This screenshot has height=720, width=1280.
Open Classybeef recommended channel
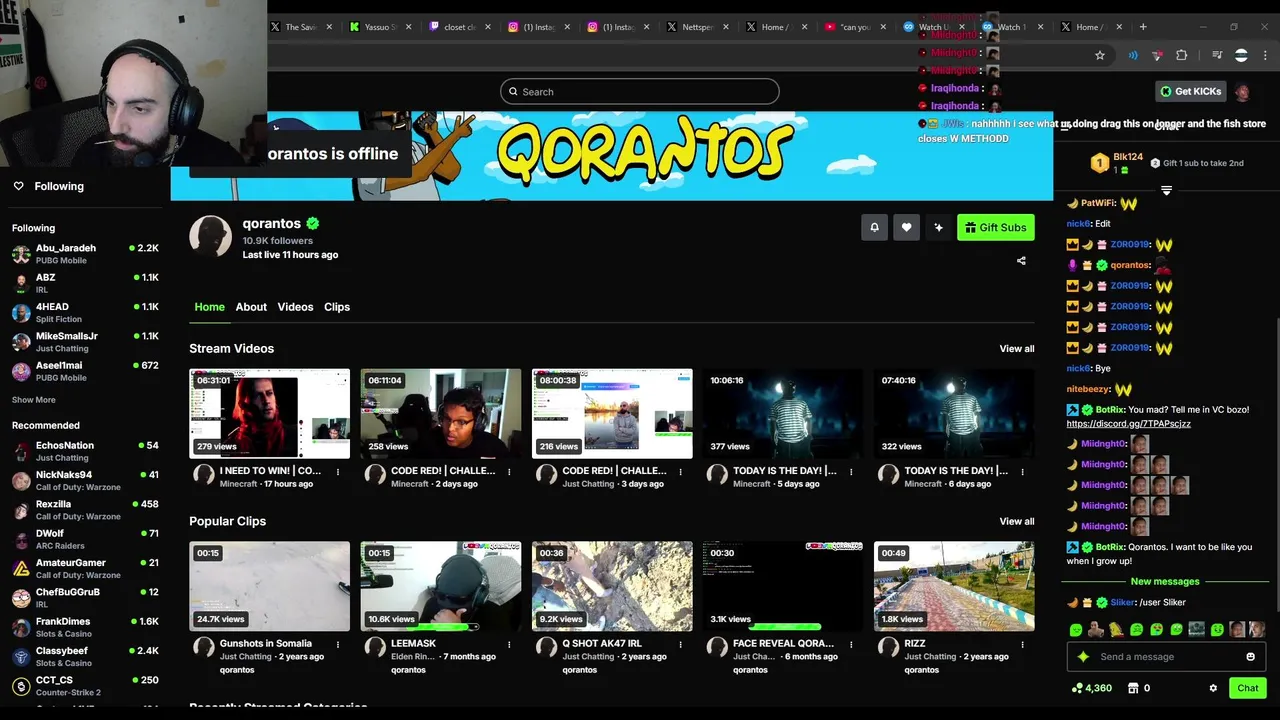click(85, 657)
